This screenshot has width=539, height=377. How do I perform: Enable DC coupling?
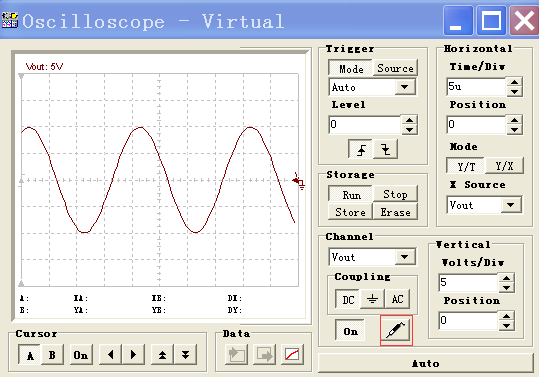click(348, 299)
